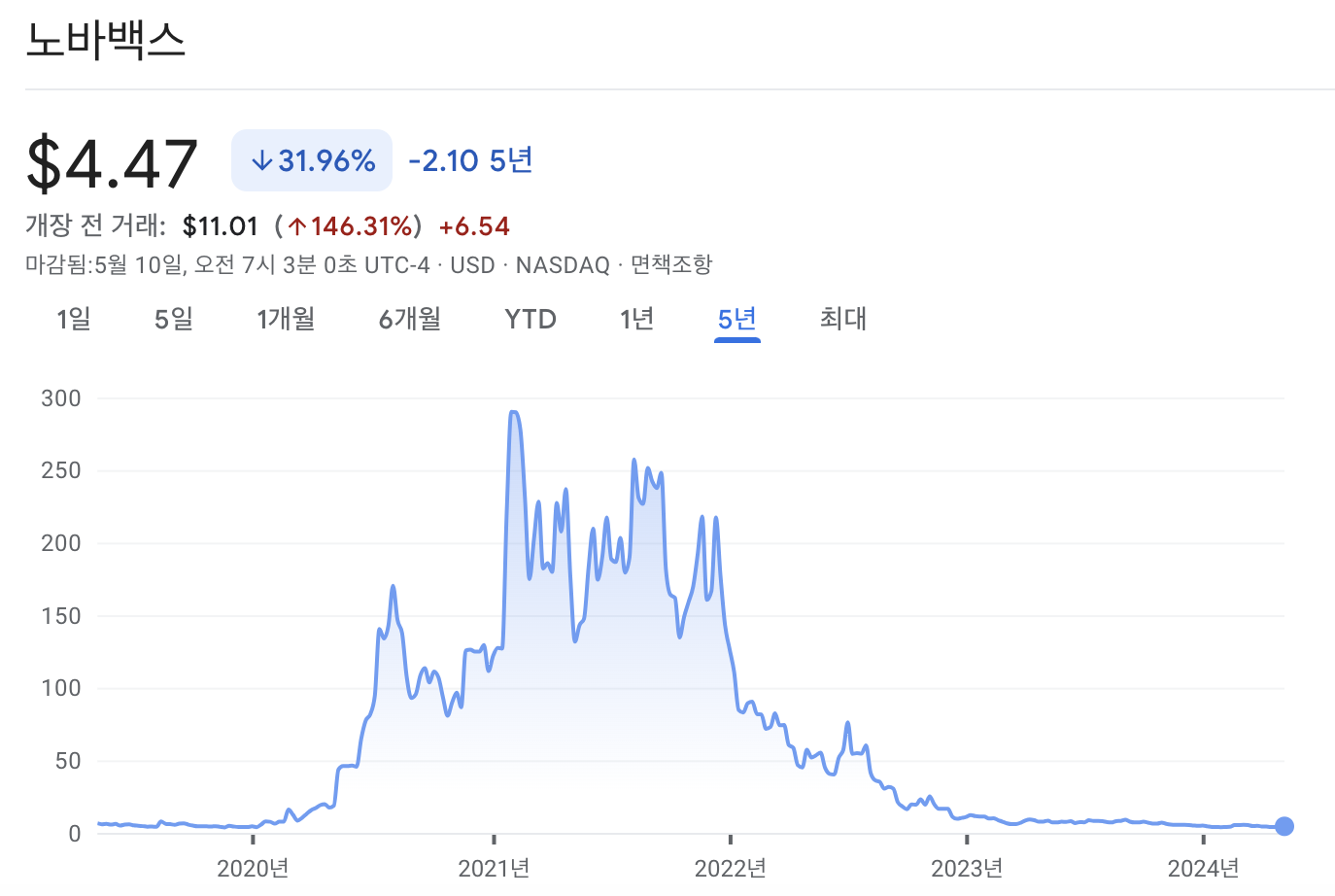
Task: Open the 1개월 chart view
Action: pos(286,319)
